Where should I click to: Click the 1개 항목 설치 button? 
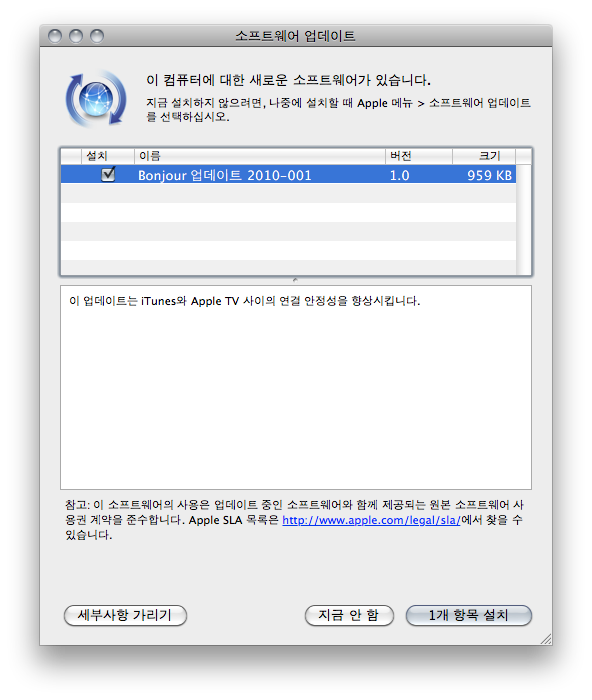(469, 615)
